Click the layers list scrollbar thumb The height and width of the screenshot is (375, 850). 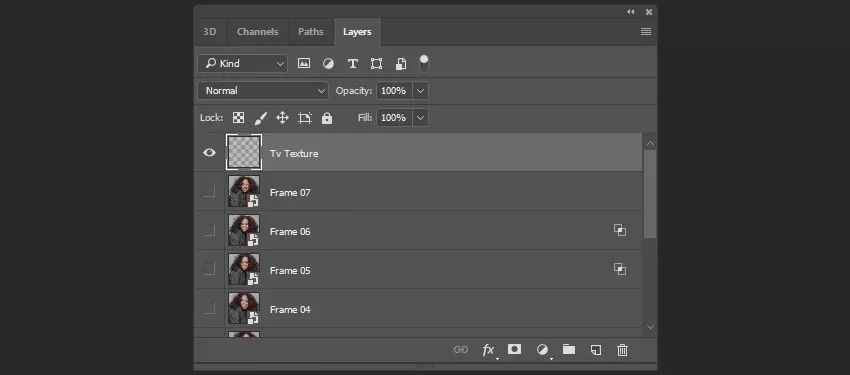pos(650,193)
